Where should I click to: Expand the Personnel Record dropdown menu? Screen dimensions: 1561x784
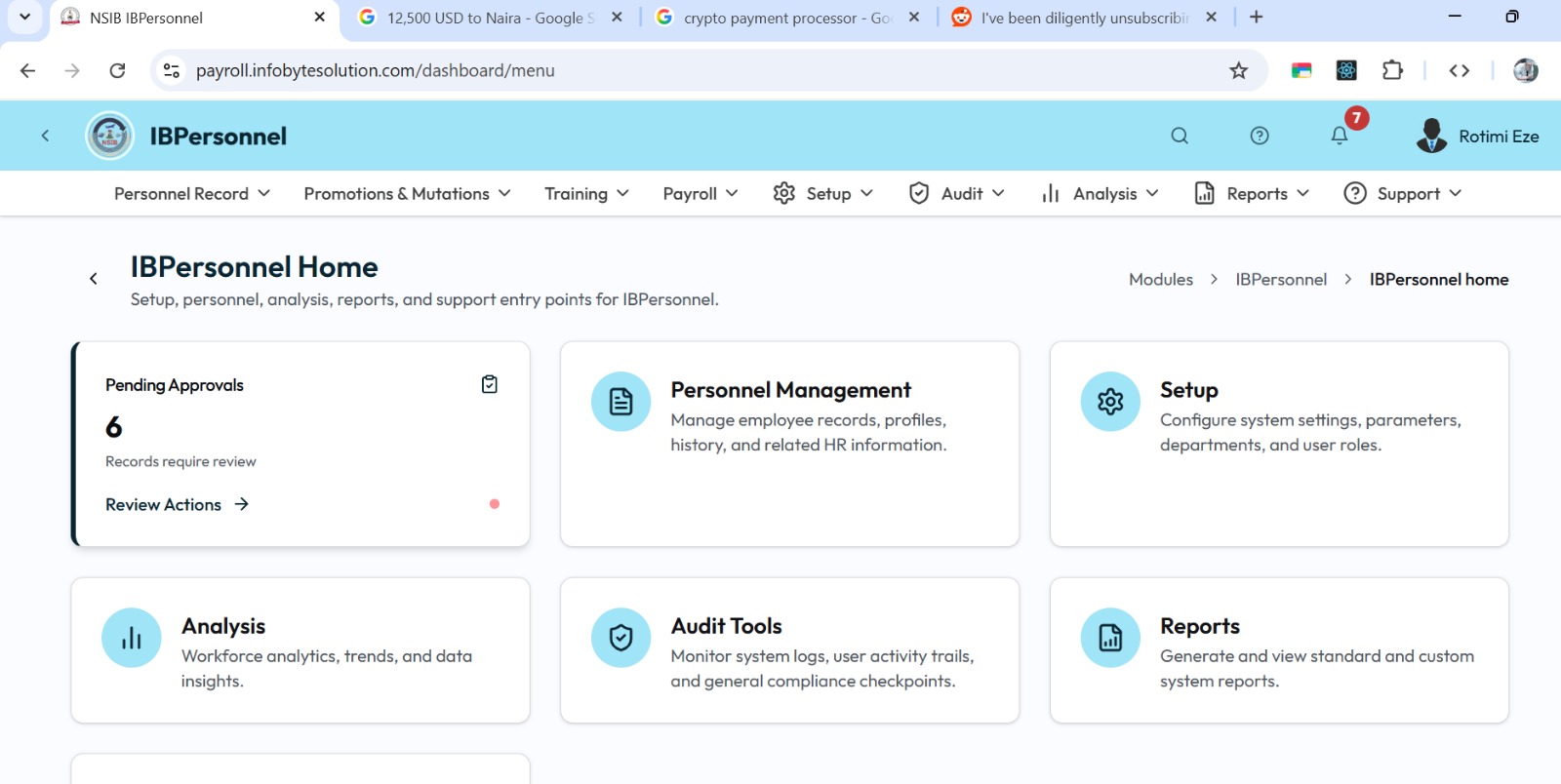192,194
